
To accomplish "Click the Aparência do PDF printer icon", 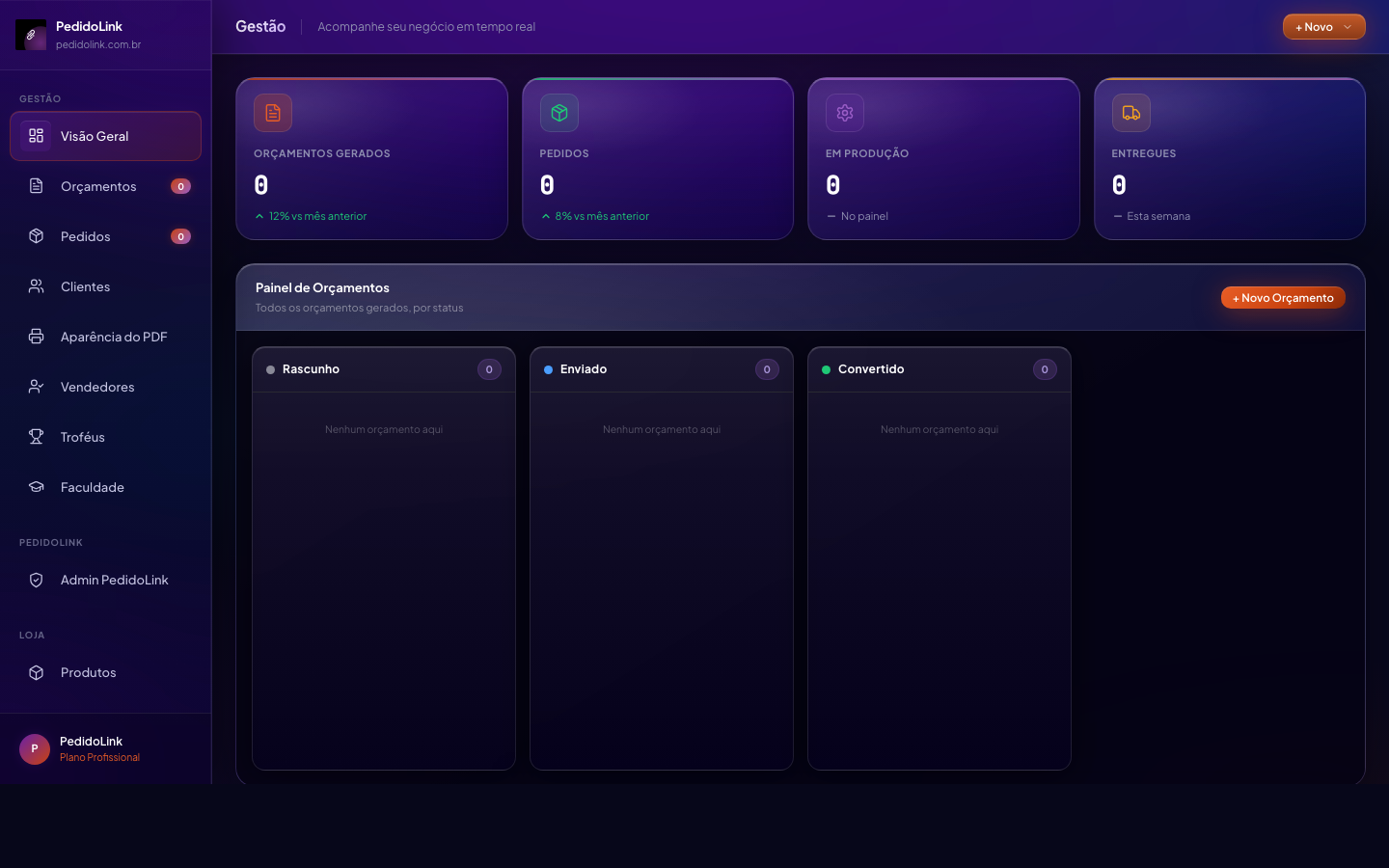I will point(36,337).
